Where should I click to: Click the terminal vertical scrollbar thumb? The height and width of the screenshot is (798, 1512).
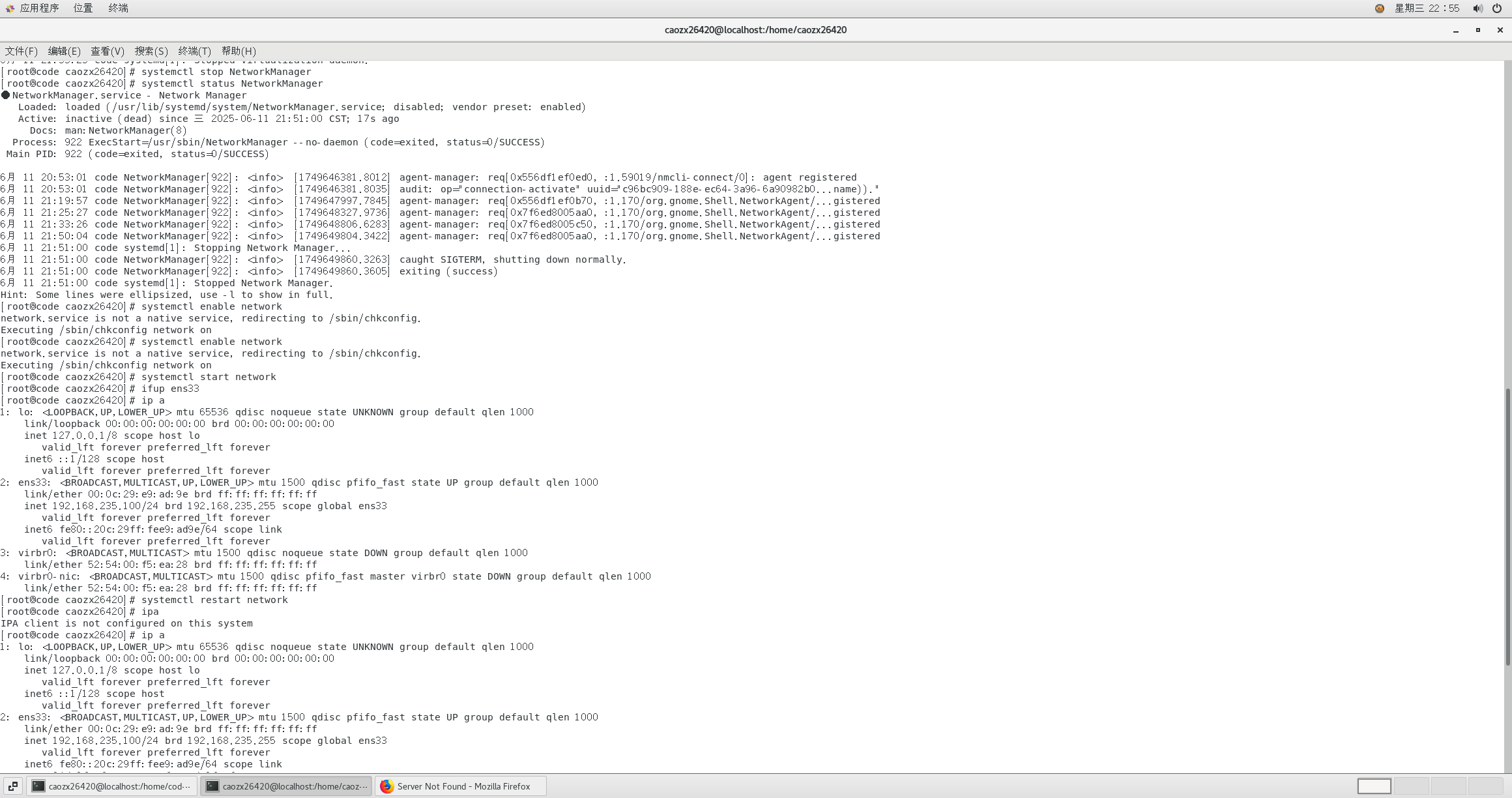click(1507, 527)
